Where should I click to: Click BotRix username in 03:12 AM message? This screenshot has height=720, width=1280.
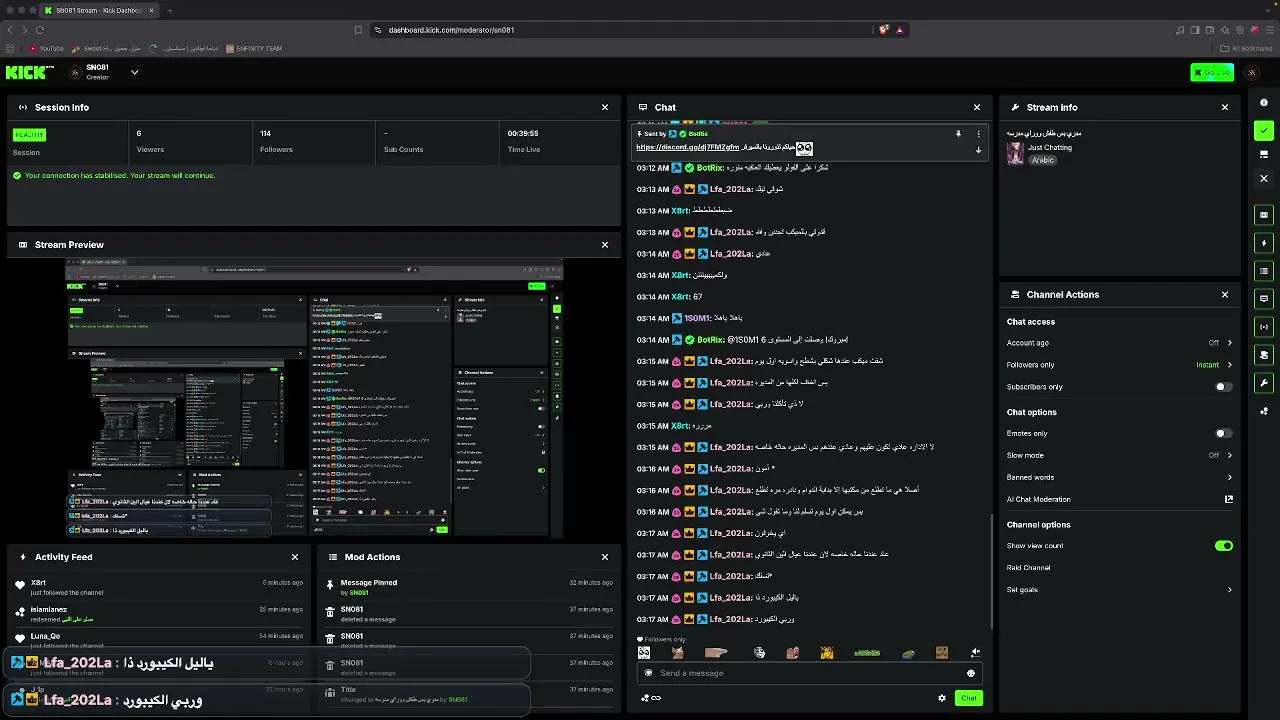coord(710,168)
